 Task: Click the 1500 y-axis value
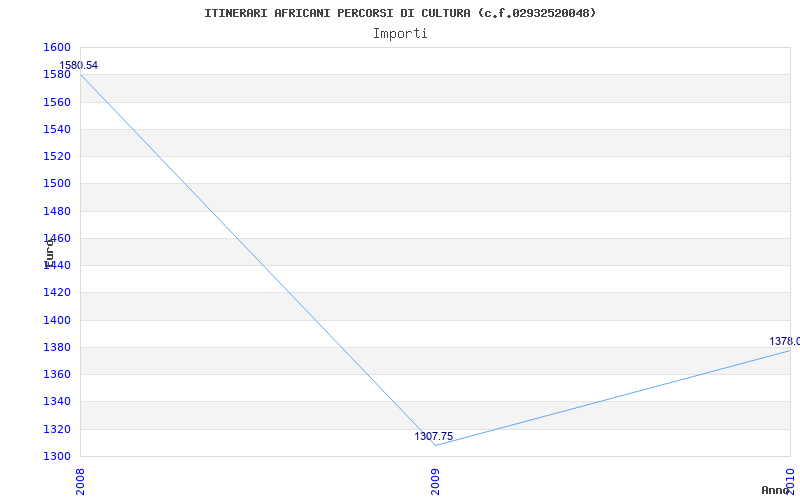(x=56, y=184)
